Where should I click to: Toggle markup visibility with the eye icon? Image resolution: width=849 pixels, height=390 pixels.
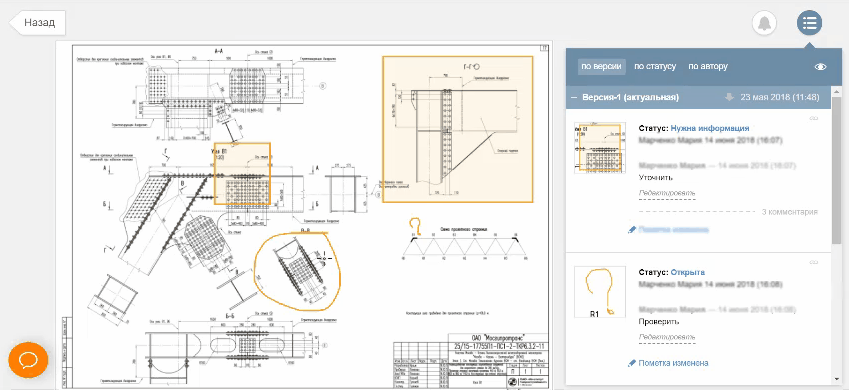821,67
